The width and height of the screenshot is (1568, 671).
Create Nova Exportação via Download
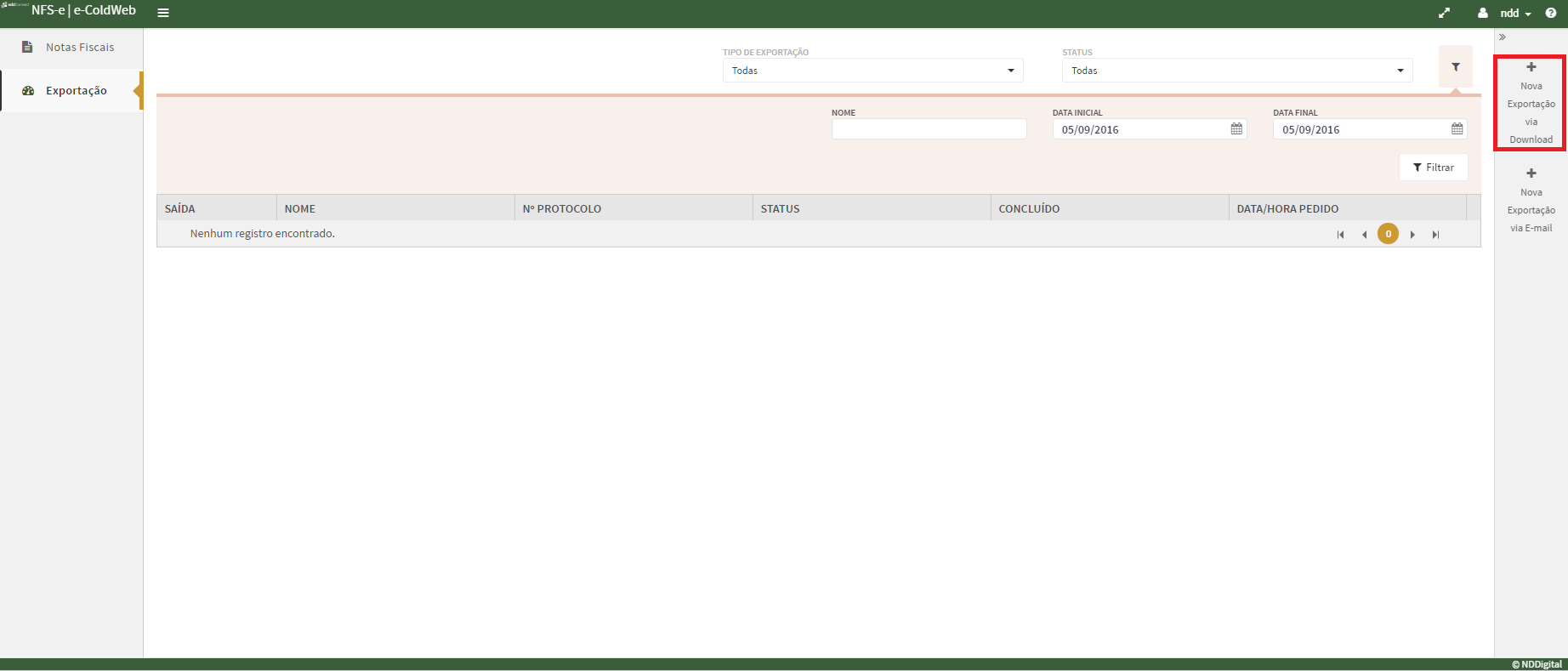(x=1531, y=103)
